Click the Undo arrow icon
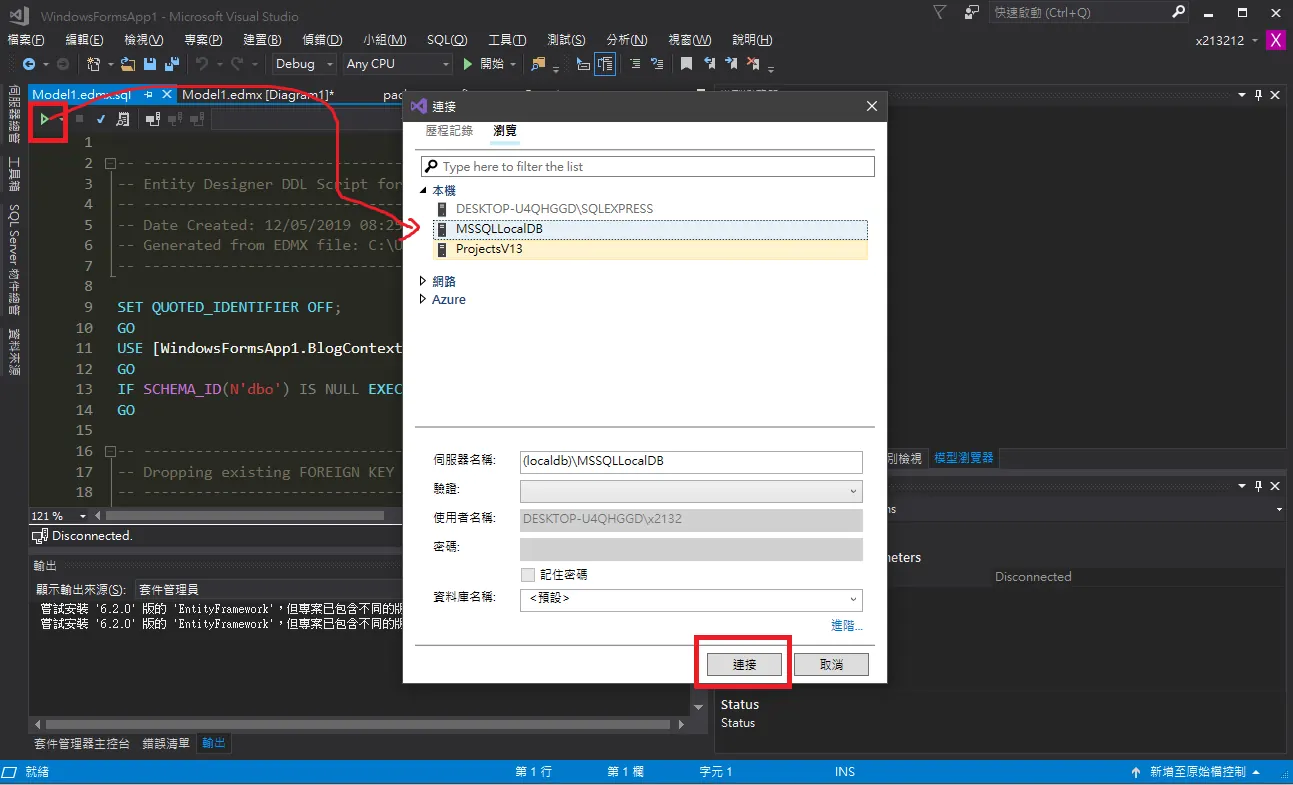 pyautogui.click(x=202, y=64)
